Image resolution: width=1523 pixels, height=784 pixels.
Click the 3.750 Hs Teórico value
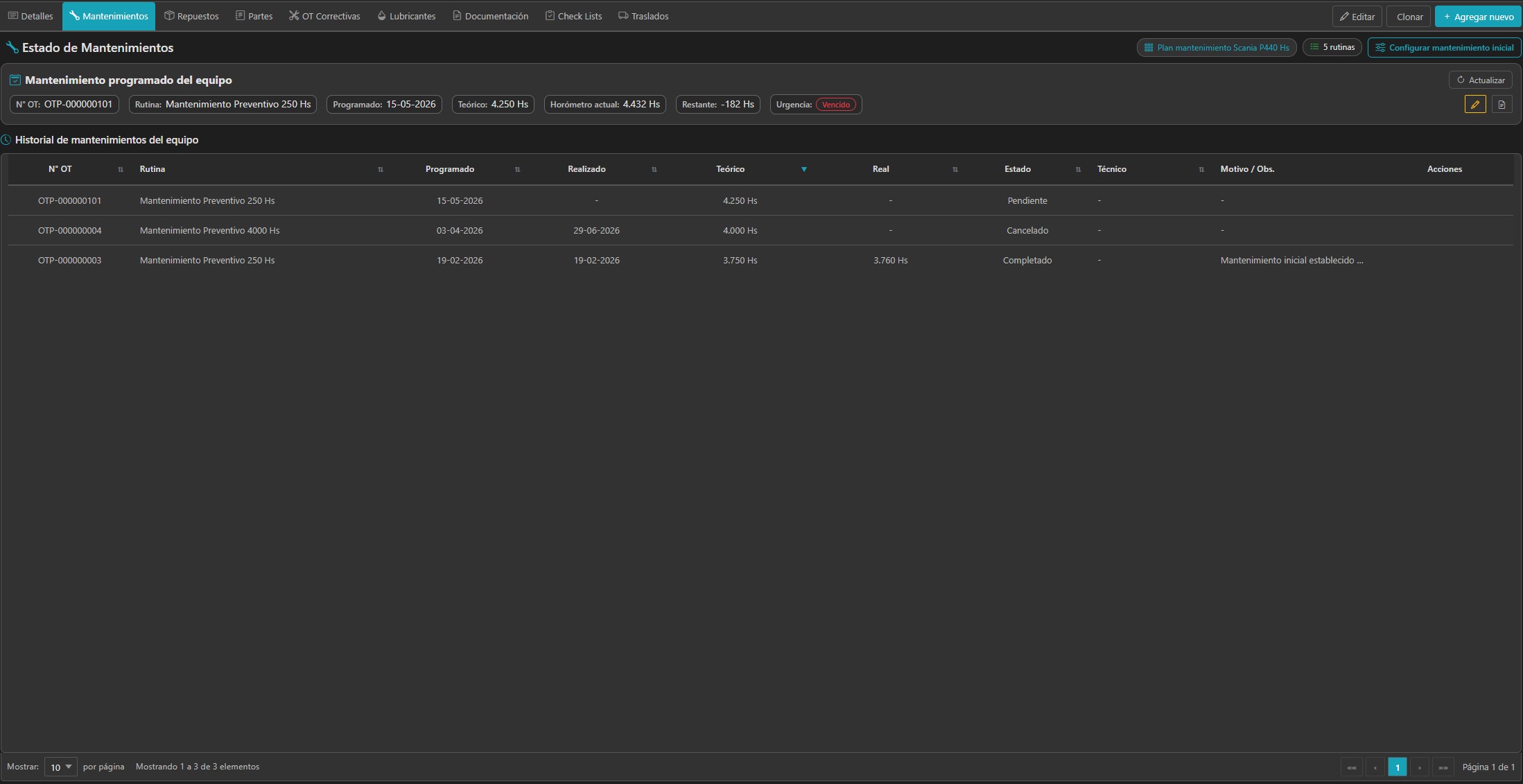pyautogui.click(x=740, y=260)
